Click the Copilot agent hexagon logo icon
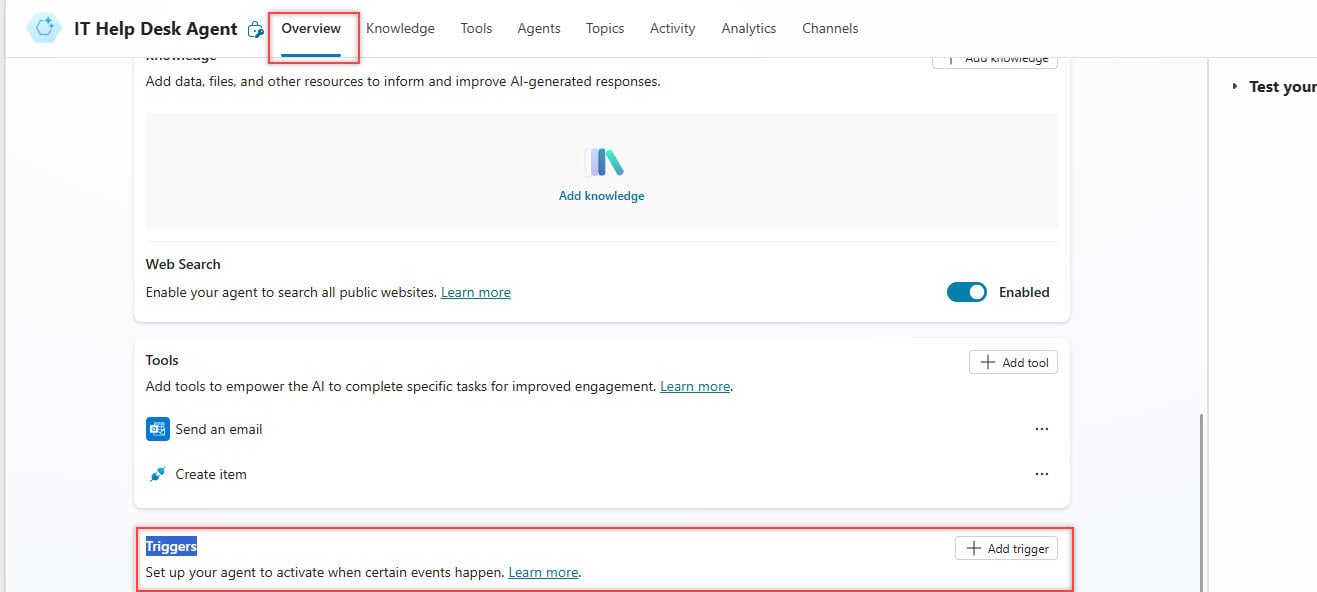This screenshot has height=592, width=1317. pos(44,28)
